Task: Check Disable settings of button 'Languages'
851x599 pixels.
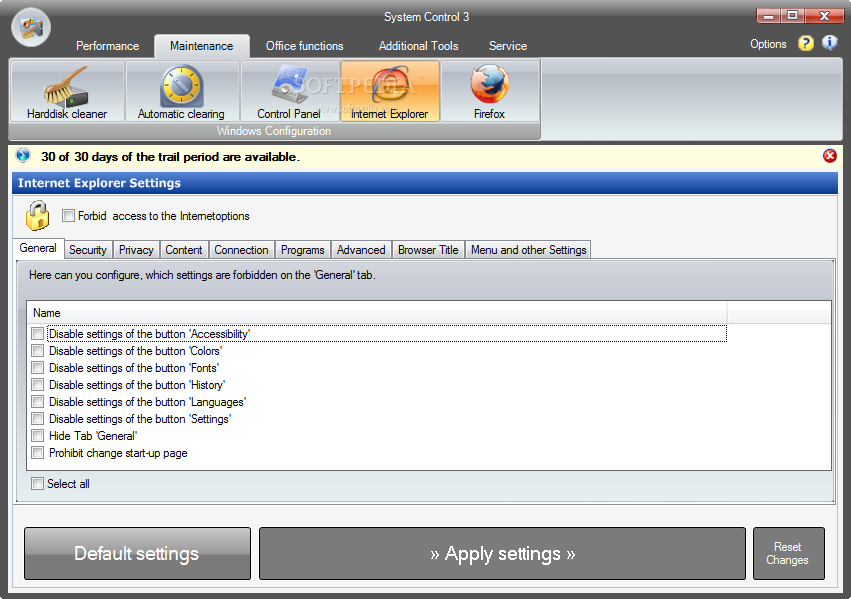Action: [37, 402]
